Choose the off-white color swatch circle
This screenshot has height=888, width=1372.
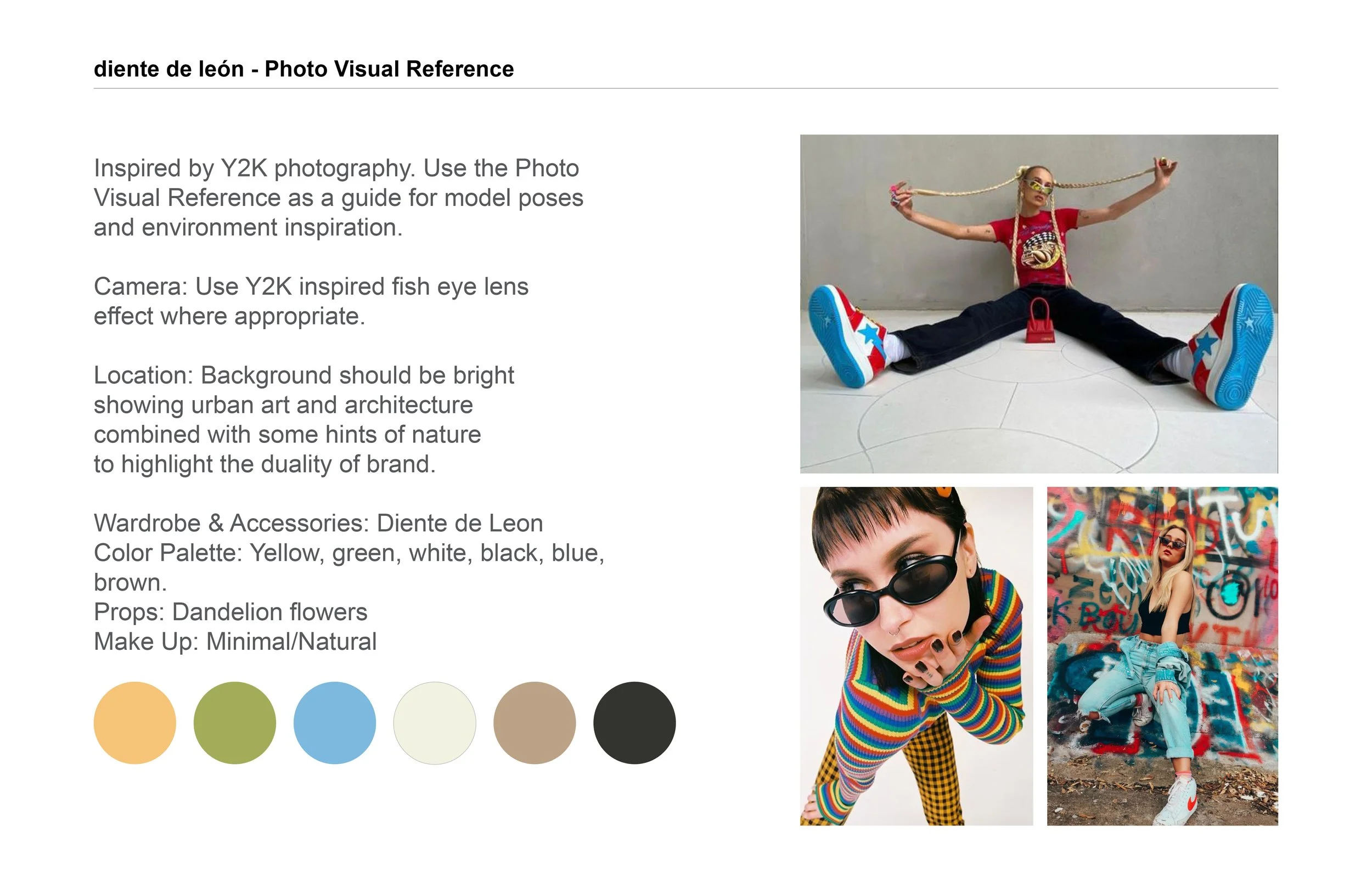(435, 723)
